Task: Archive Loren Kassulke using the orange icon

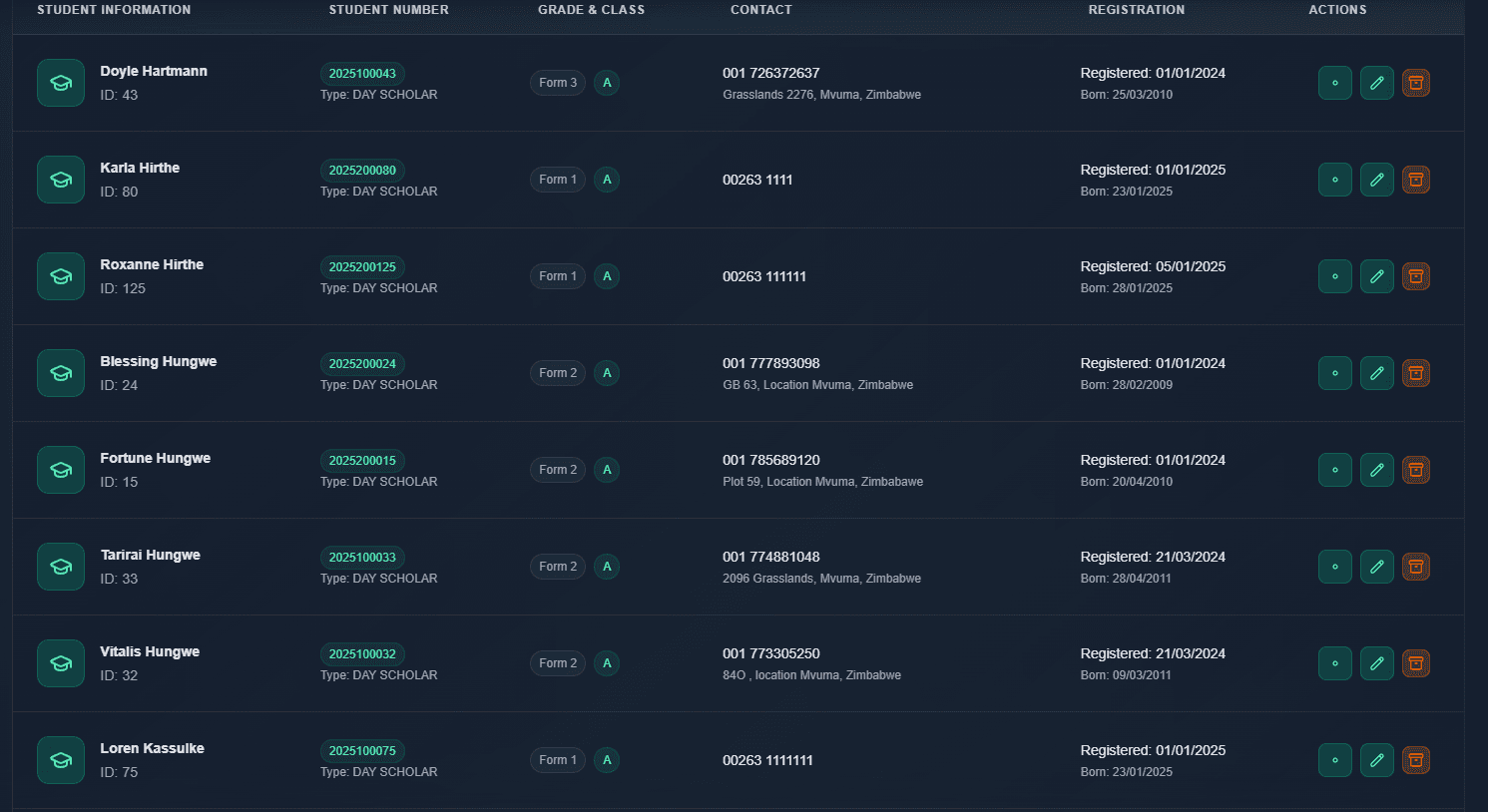Action: tap(1415, 760)
